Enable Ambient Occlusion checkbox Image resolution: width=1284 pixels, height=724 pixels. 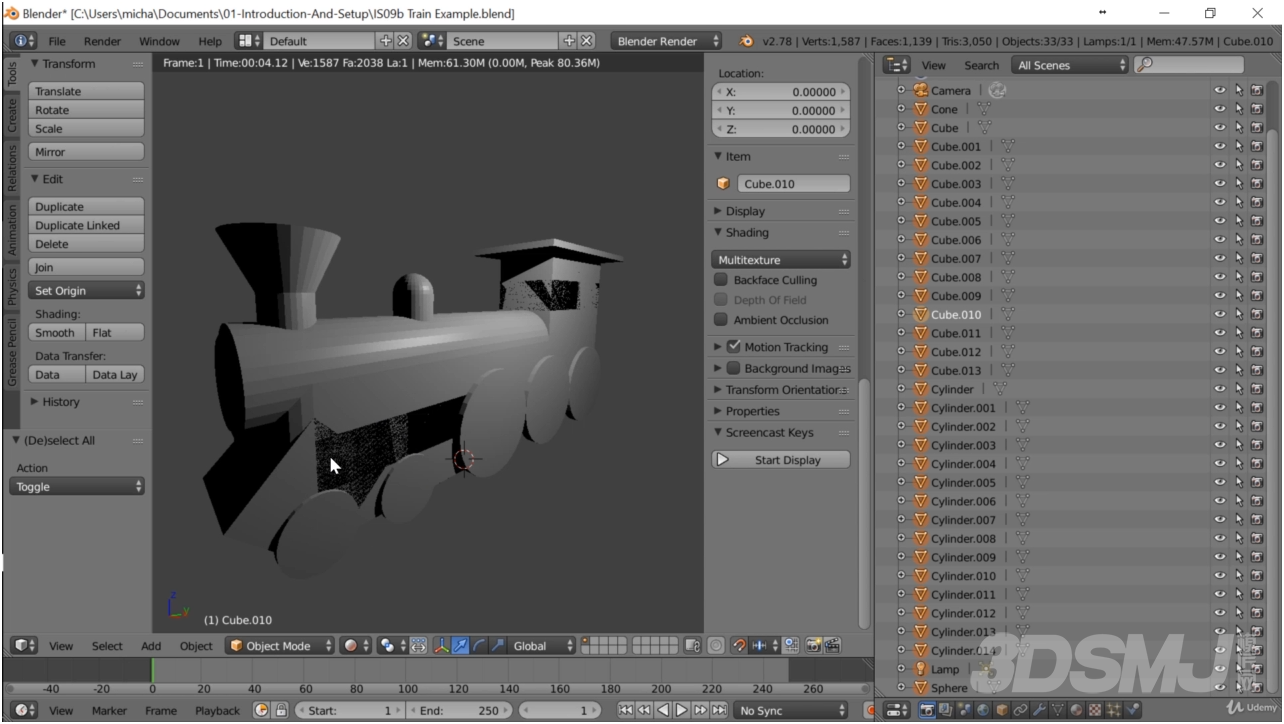coord(721,320)
